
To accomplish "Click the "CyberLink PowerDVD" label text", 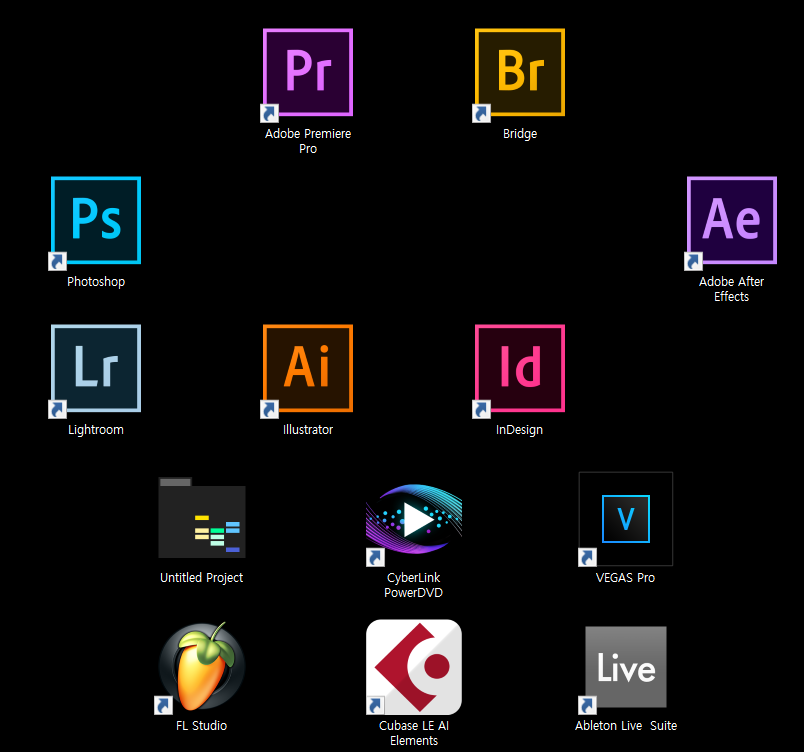I will point(414,585).
